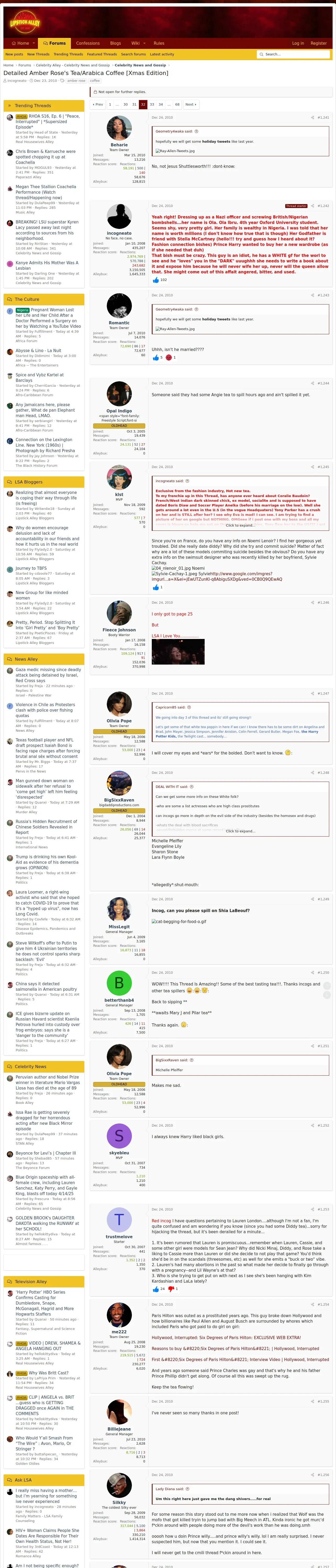Screen dimensions: 336x1568
Task: Open skyebleu's purple S avatar
Action: point(119,1136)
